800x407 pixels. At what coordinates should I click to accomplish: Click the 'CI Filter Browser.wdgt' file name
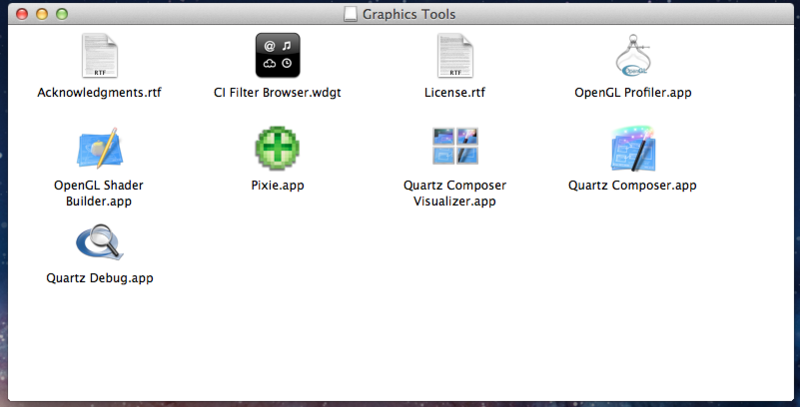[x=278, y=92]
